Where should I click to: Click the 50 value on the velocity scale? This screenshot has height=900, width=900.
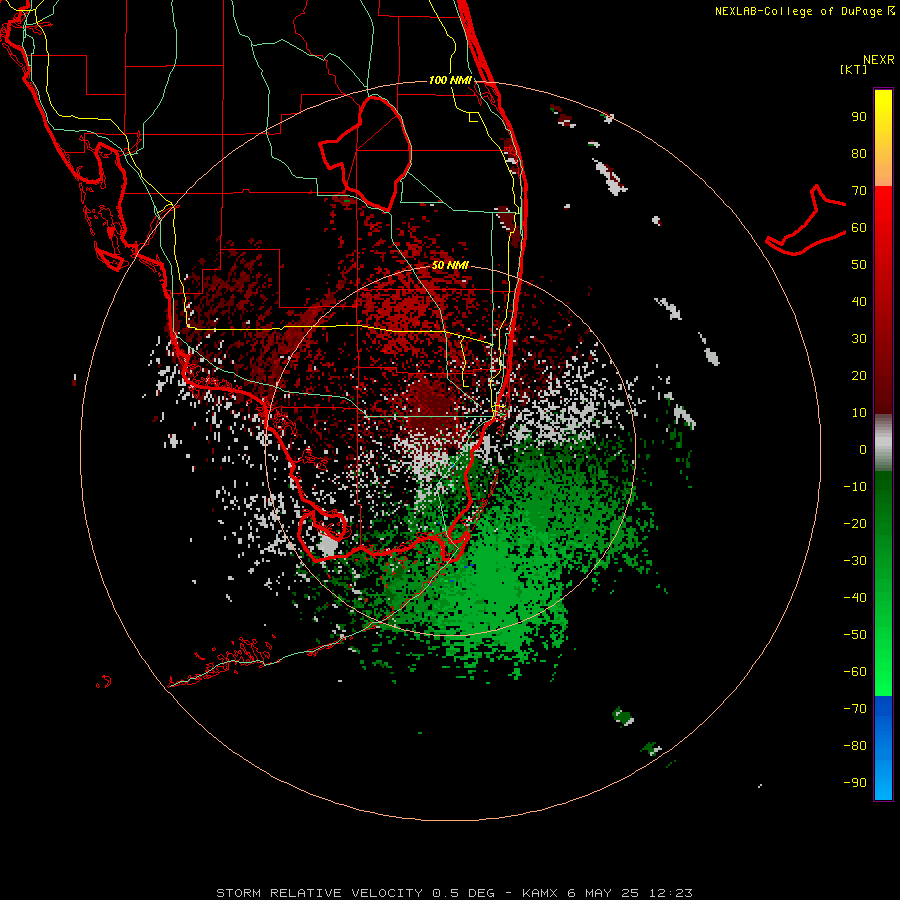[859, 265]
